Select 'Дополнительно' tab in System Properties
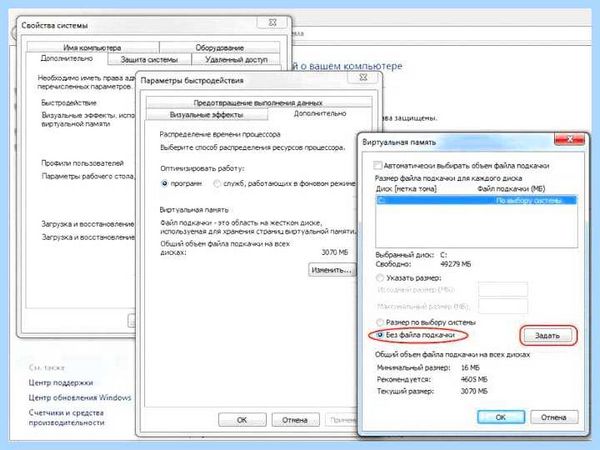Viewport: 600px width, 450px height. click(x=67, y=58)
